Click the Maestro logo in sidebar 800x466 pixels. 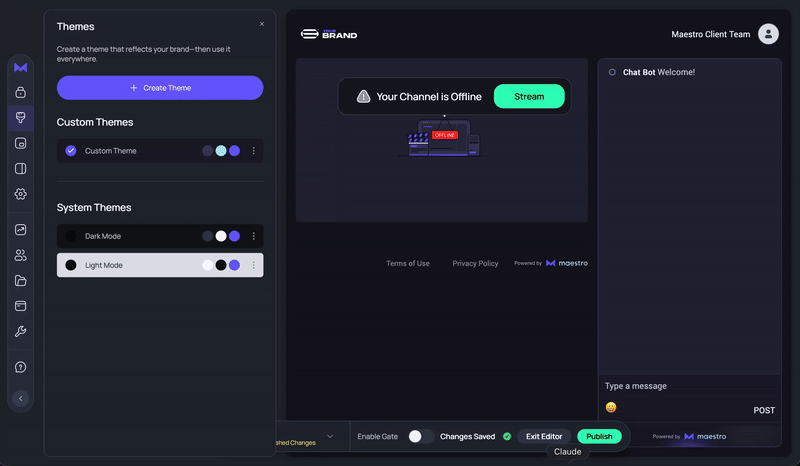click(20, 67)
